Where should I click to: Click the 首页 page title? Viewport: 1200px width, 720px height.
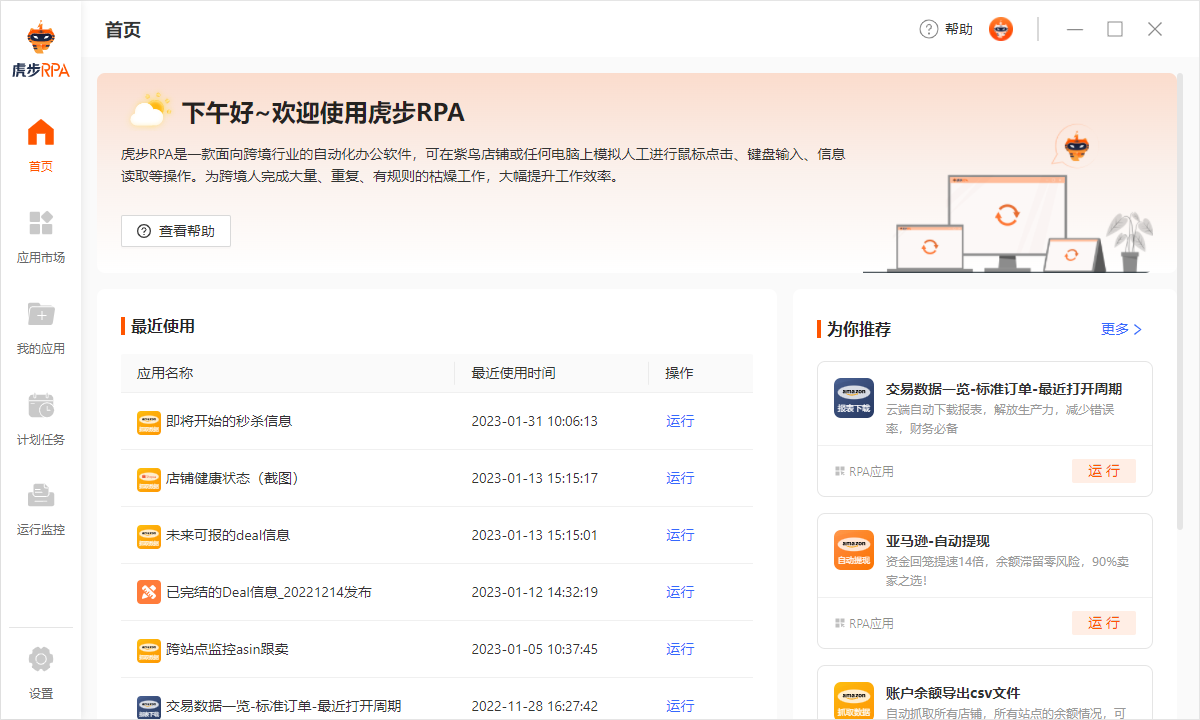tap(123, 29)
